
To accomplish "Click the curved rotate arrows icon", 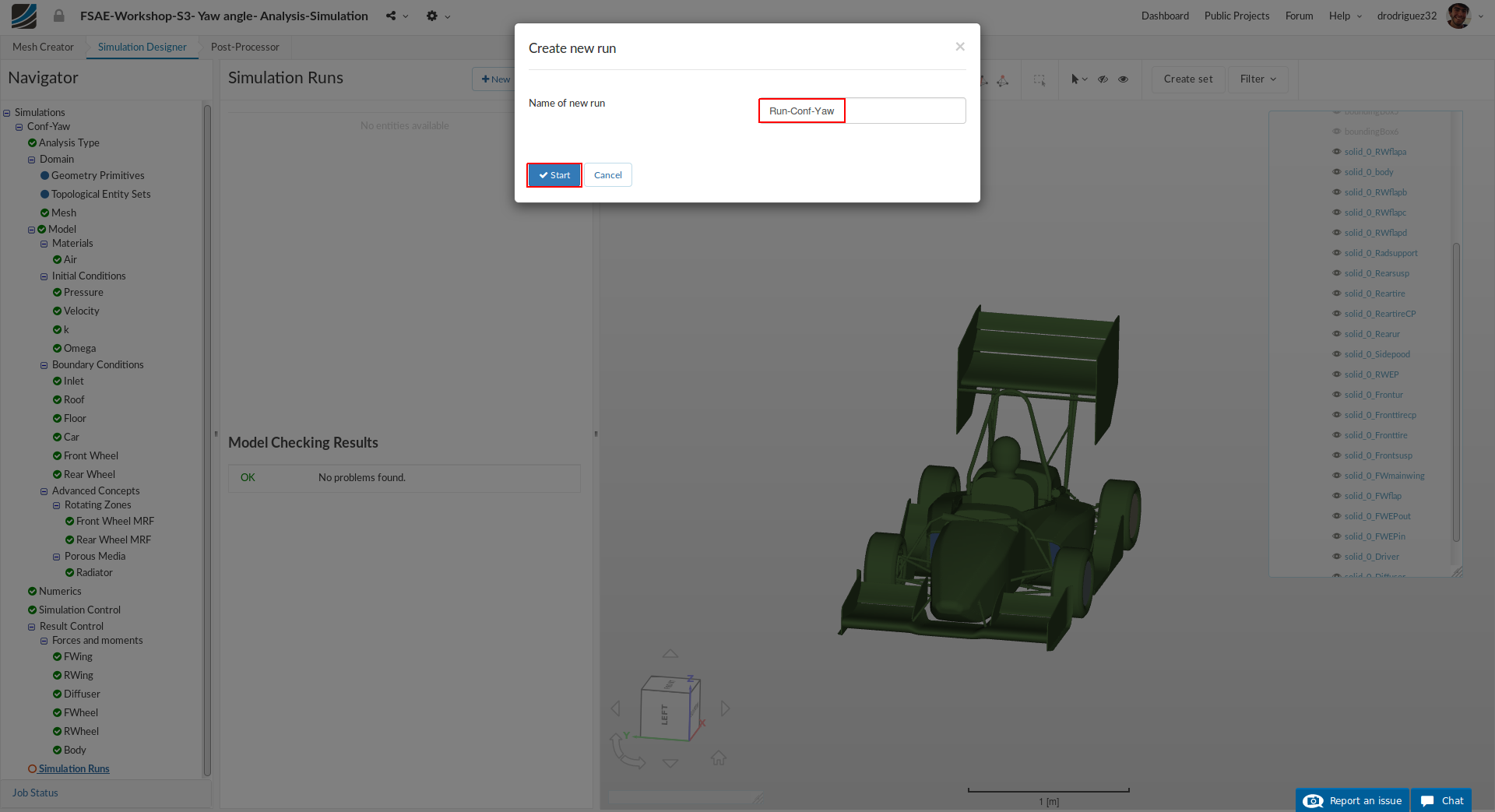I will [x=627, y=752].
